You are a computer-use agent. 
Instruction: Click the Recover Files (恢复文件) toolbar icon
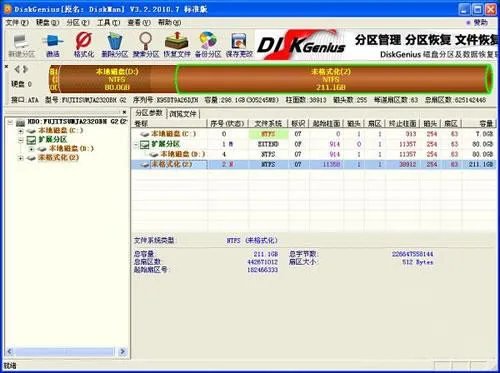pos(177,45)
